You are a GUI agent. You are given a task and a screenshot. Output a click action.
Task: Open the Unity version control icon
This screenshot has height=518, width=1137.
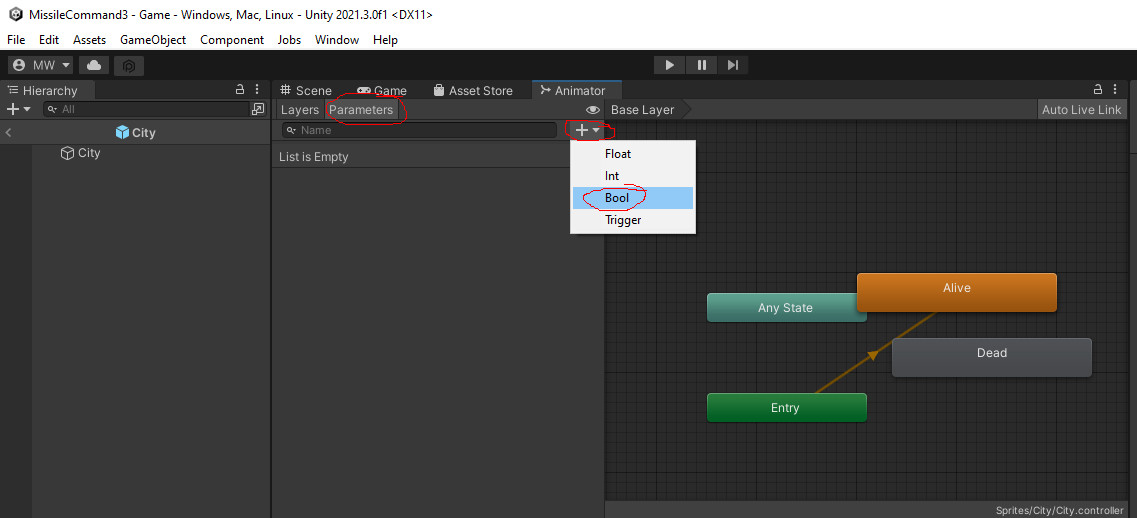(129, 65)
